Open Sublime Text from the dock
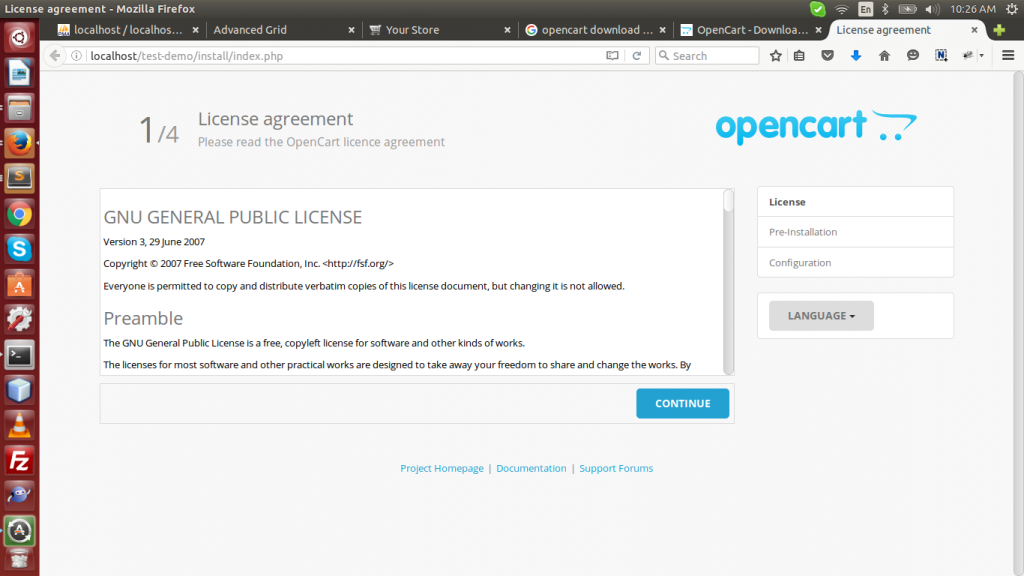Image resolution: width=1024 pixels, height=576 pixels. tap(19, 178)
